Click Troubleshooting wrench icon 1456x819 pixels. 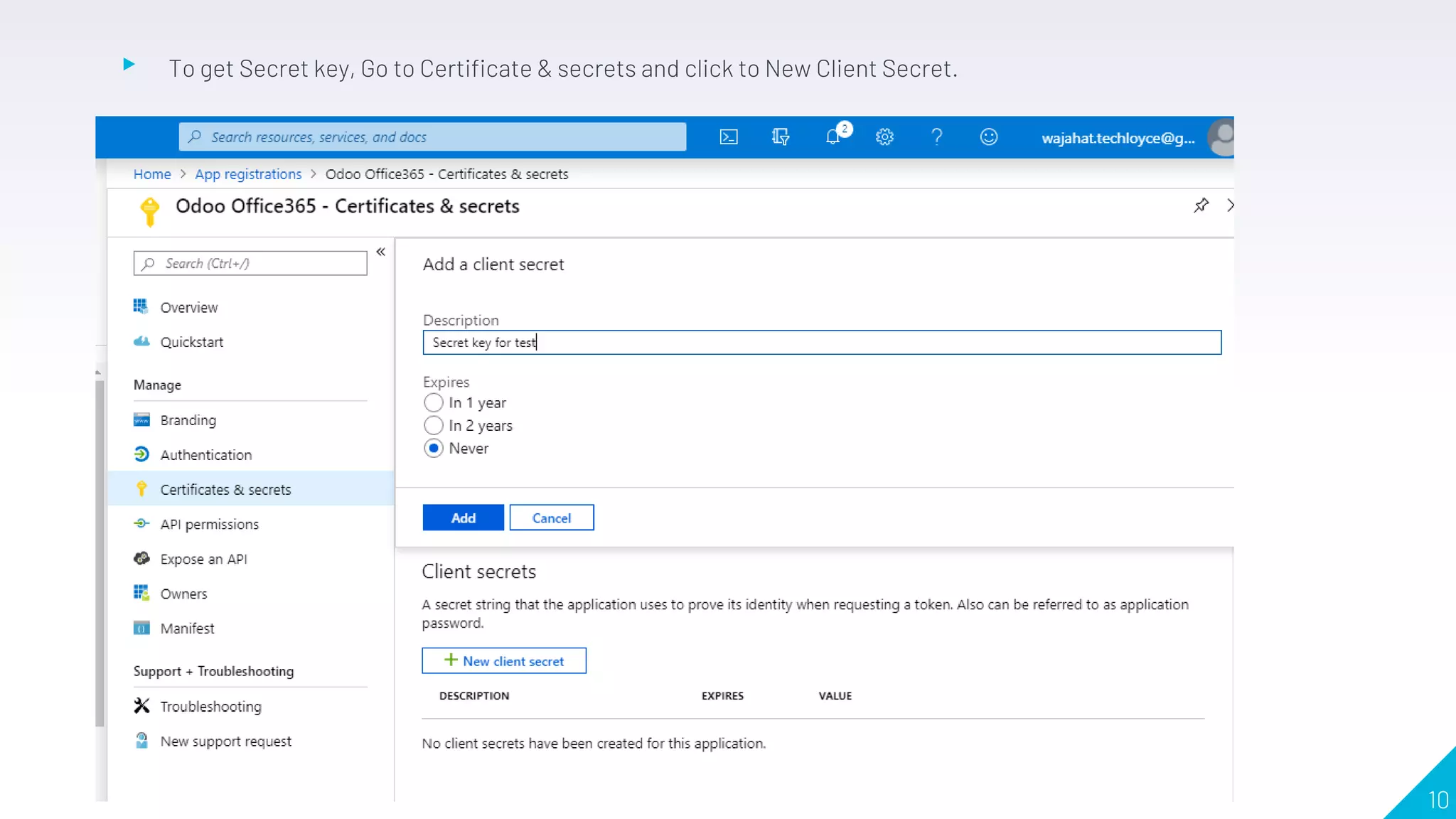click(x=141, y=705)
